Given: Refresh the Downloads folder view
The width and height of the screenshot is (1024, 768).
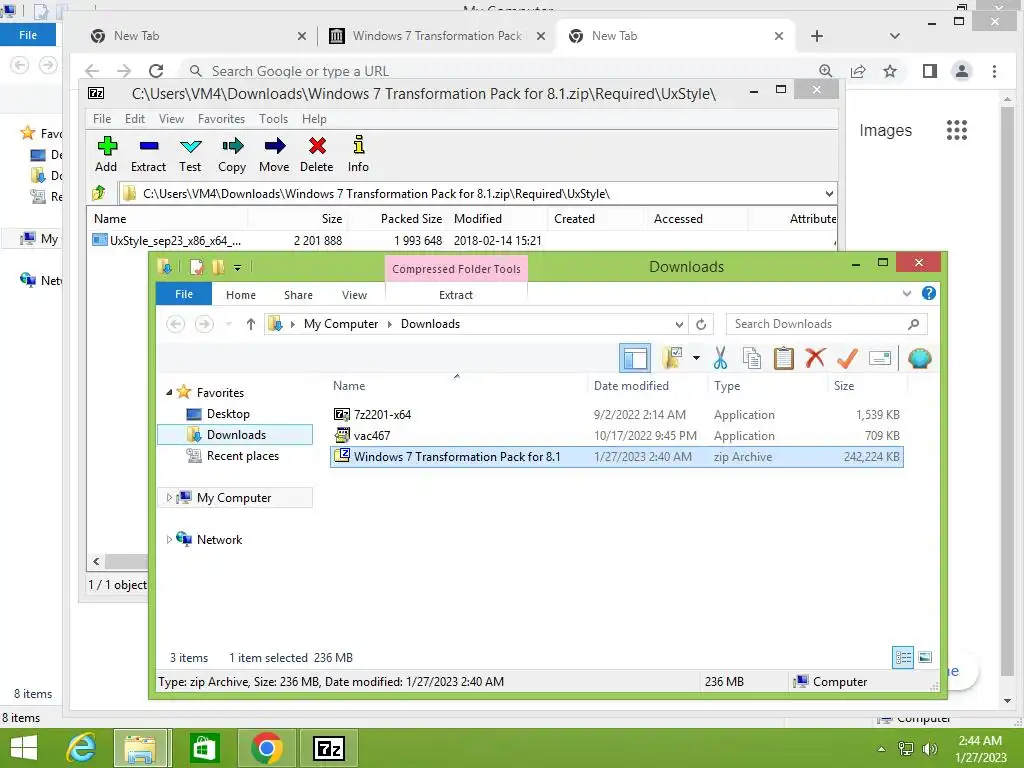Looking at the screenshot, I should 701,324.
